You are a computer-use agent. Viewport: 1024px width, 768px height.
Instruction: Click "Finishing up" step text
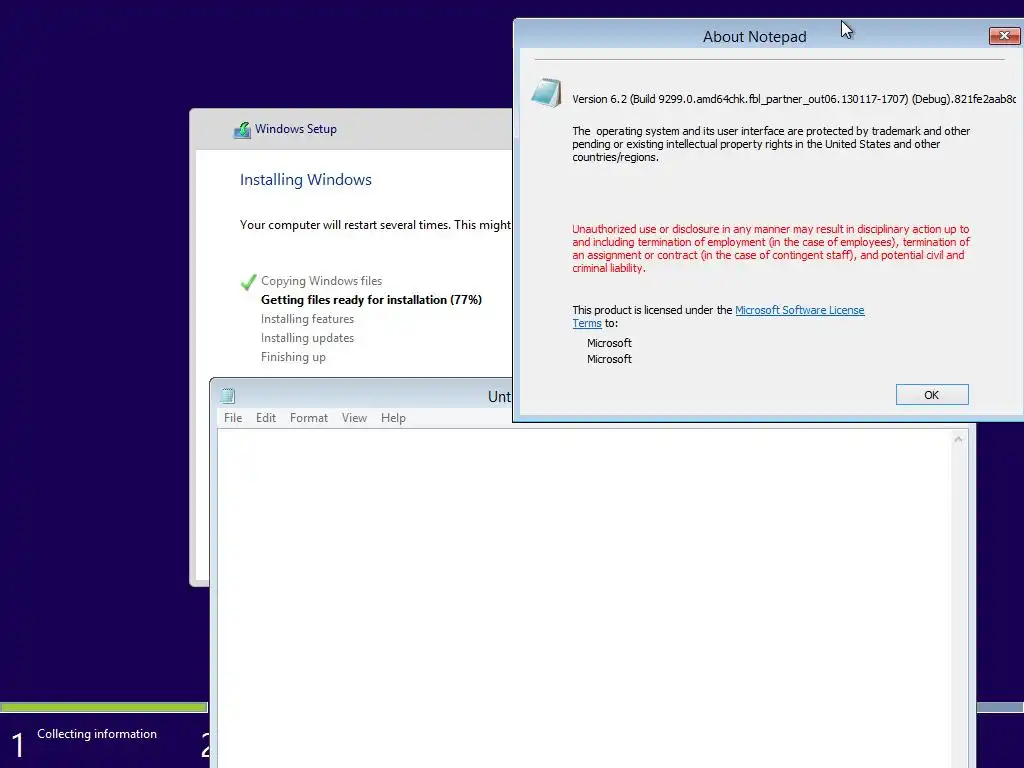click(x=293, y=357)
